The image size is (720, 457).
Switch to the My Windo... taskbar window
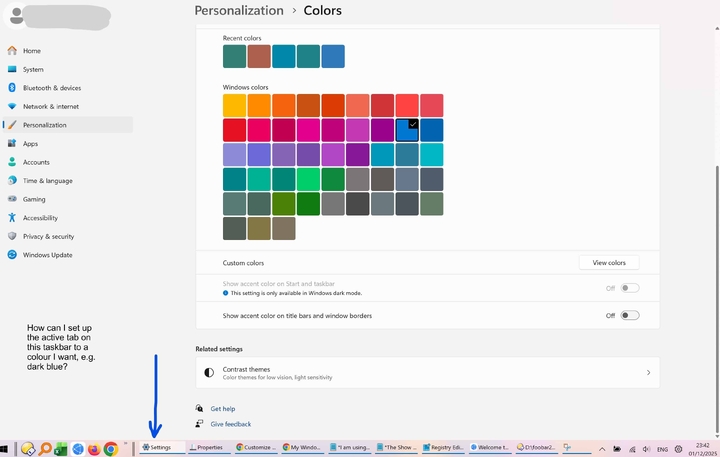[303, 447]
